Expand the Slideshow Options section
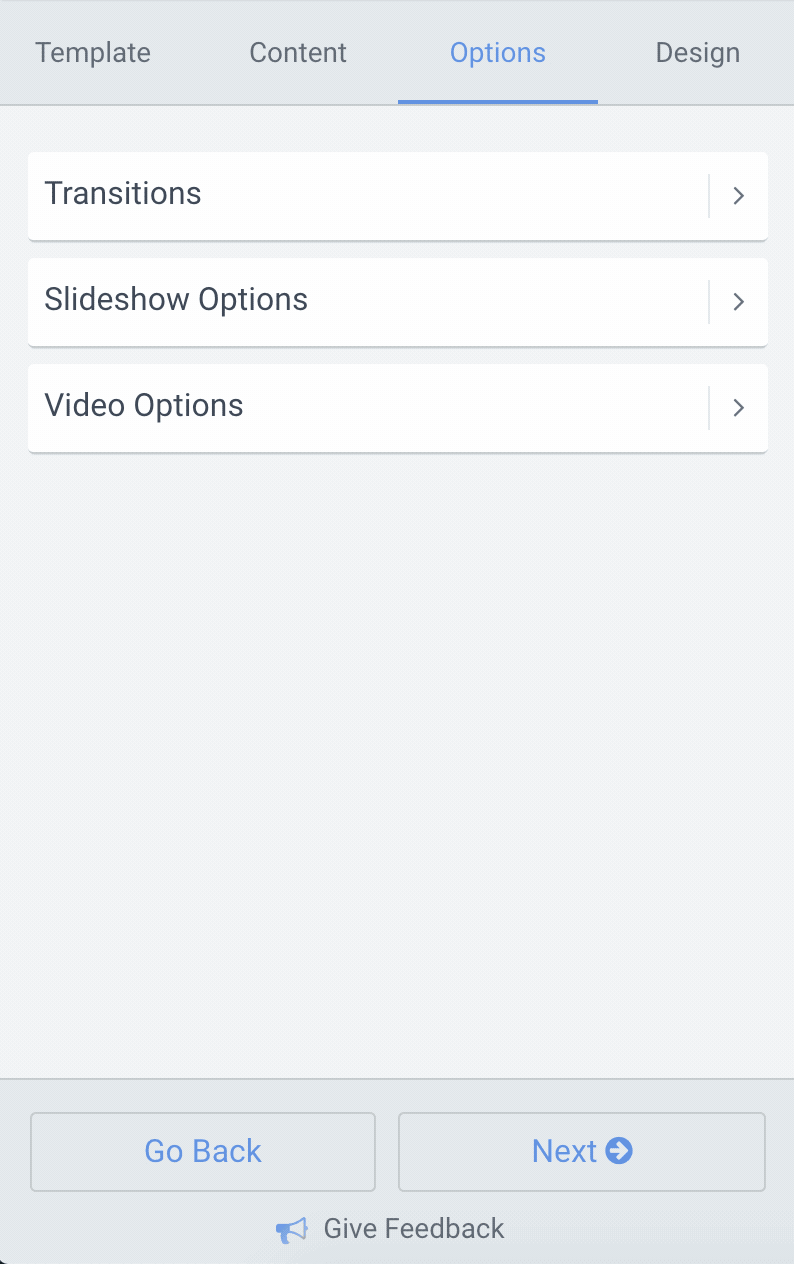Image resolution: width=794 pixels, height=1264 pixels. (x=398, y=302)
